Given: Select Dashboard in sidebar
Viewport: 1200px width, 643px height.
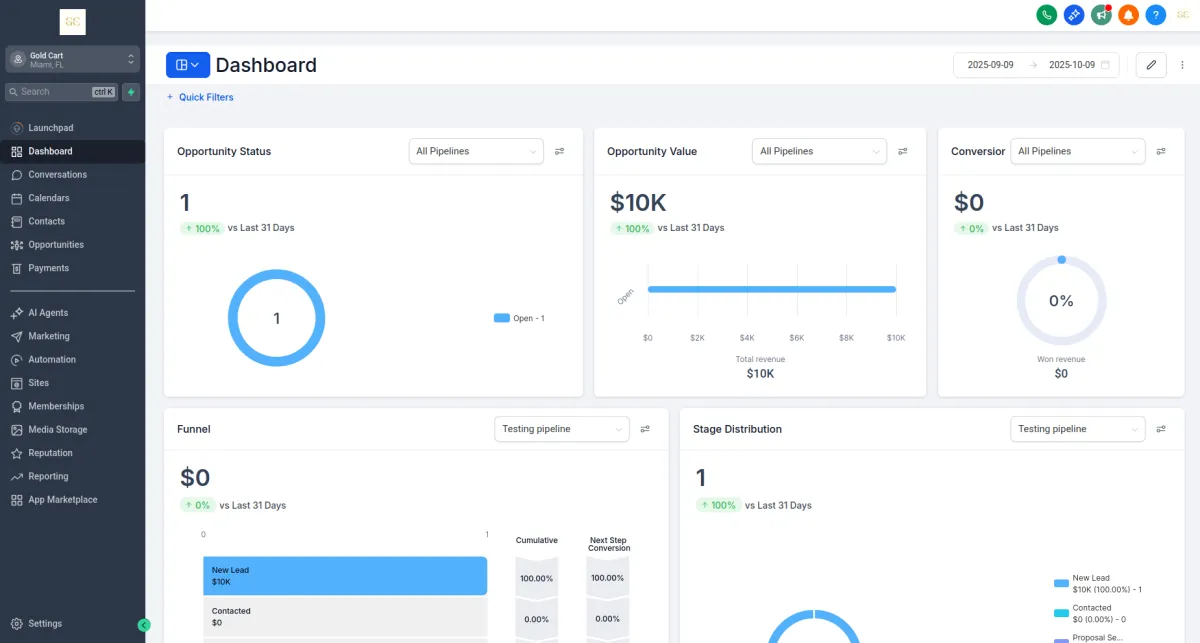Looking at the screenshot, I should pyautogui.click(x=72, y=151).
